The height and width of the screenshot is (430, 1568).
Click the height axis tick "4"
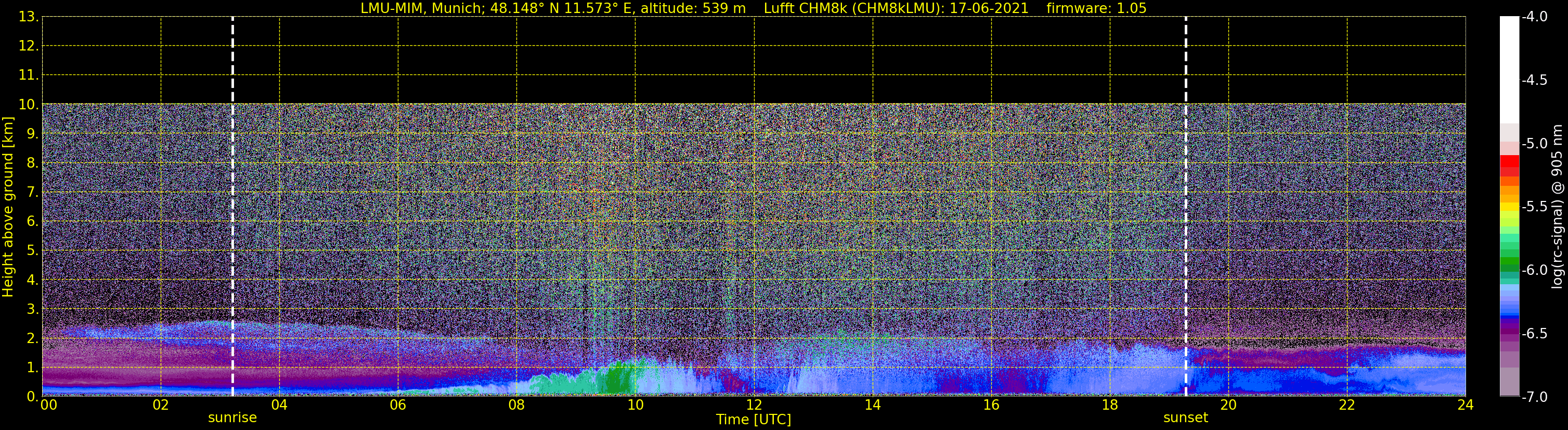(x=32, y=280)
